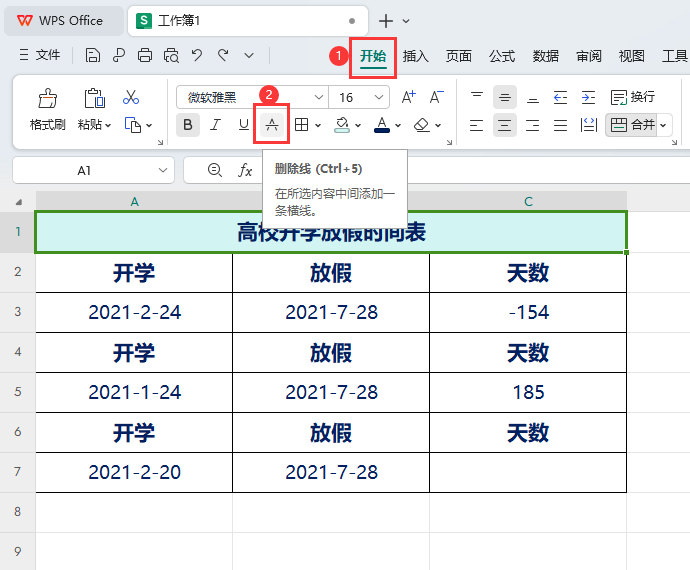
Task: Set middle vertical alignment
Action: [504, 97]
